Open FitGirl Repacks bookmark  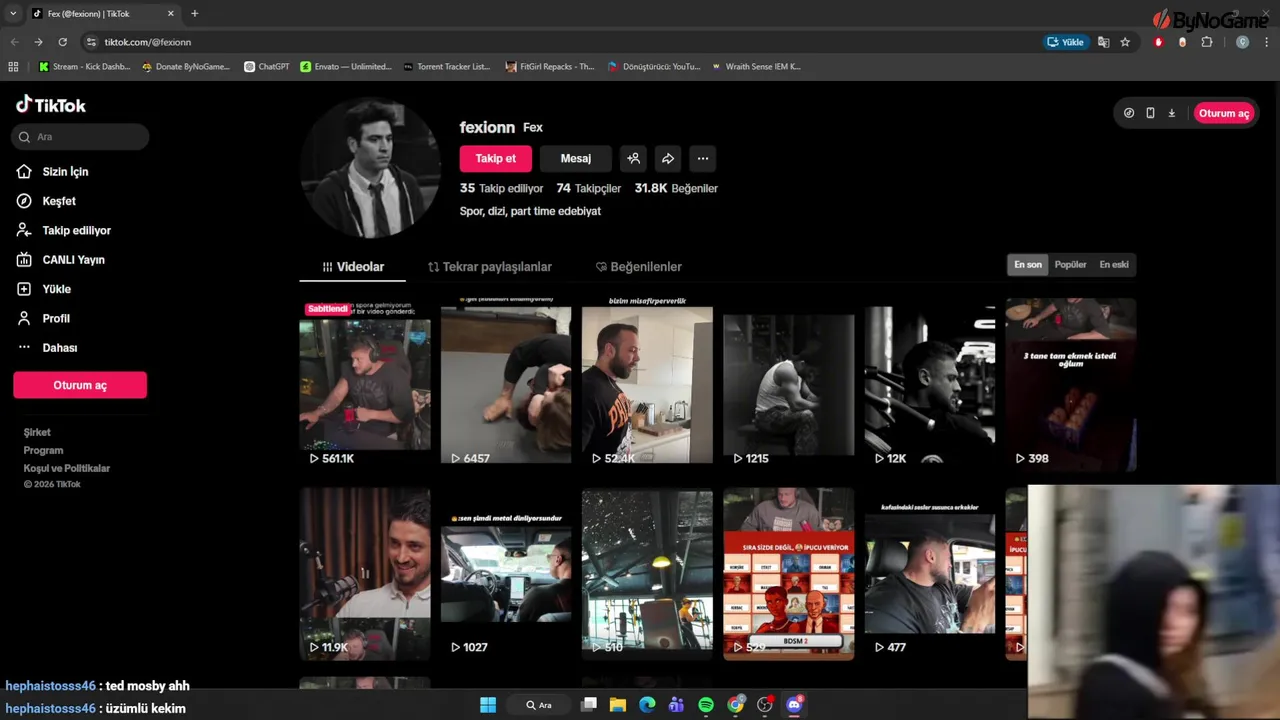[x=550, y=67]
